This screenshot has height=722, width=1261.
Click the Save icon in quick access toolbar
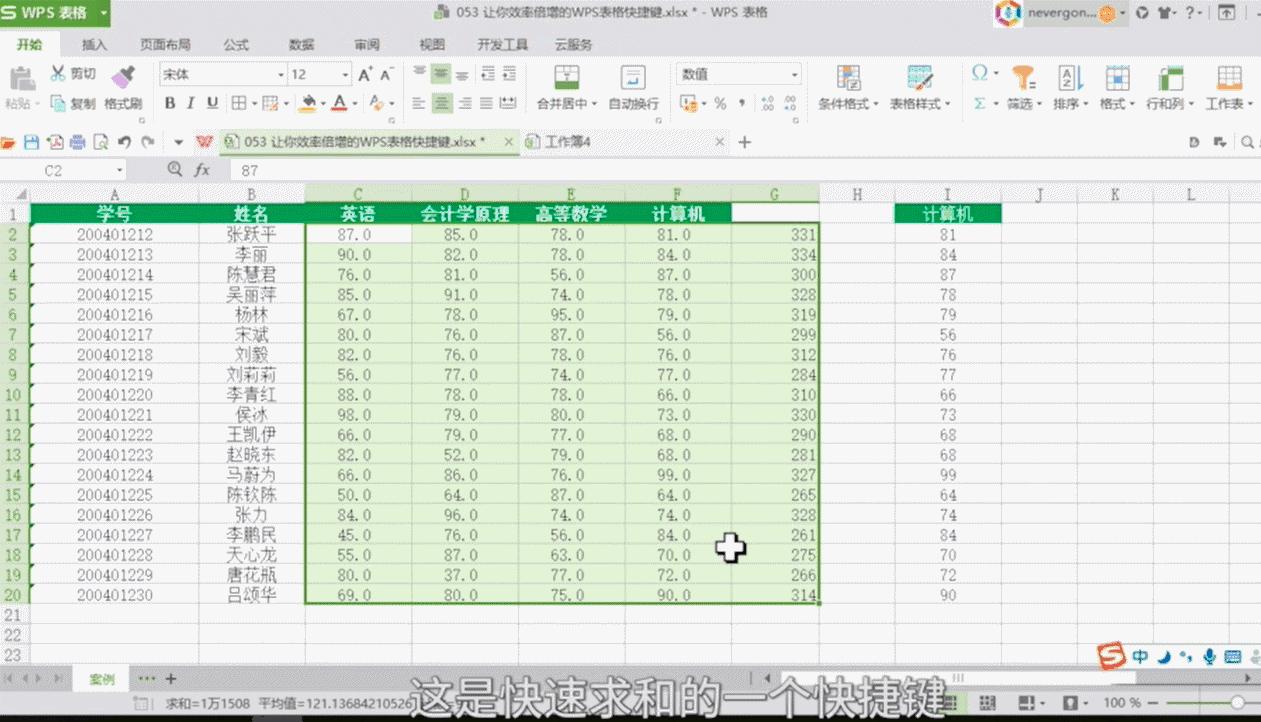click(31, 143)
